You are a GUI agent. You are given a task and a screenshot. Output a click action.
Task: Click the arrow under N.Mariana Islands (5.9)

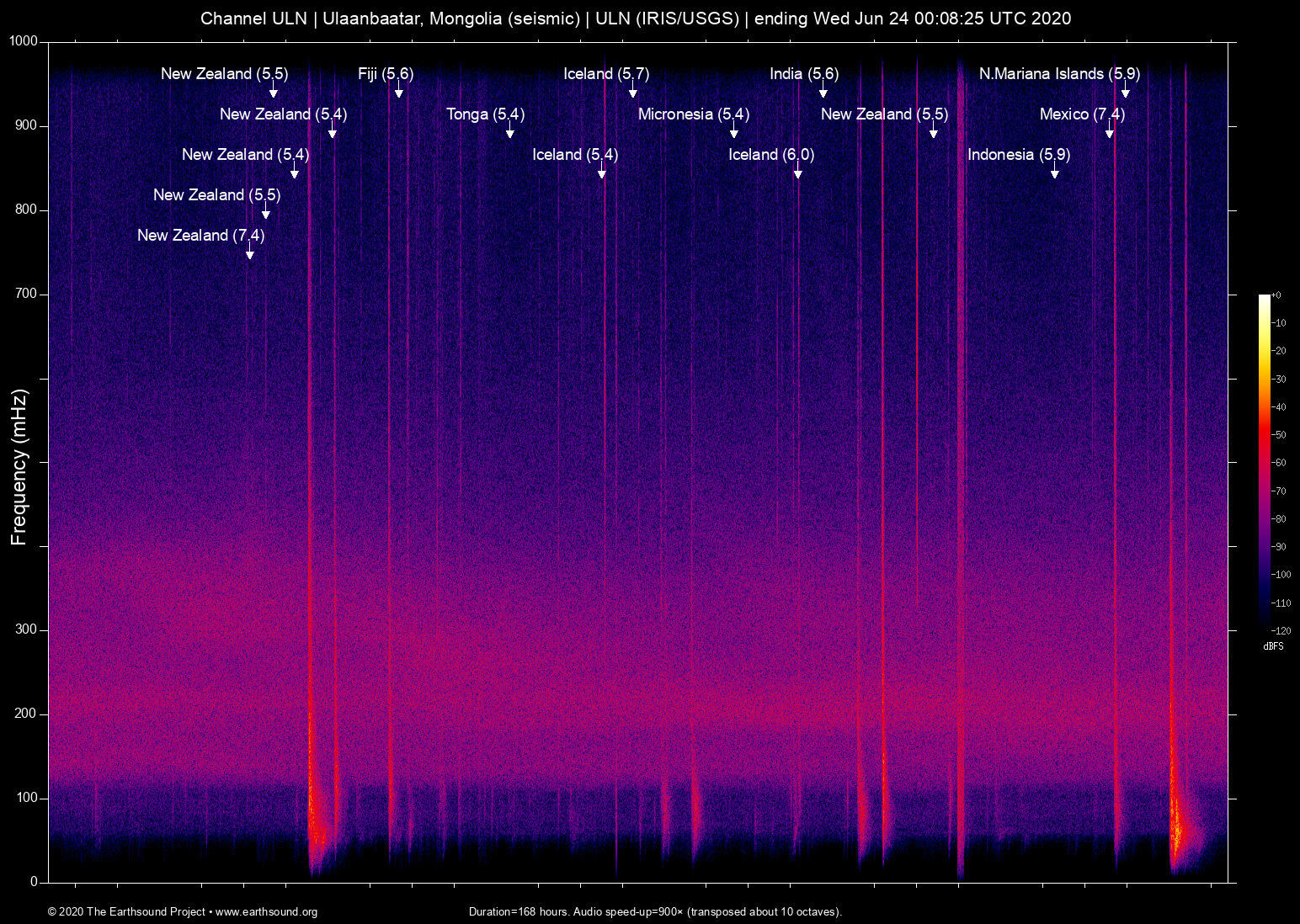tap(1125, 92)
